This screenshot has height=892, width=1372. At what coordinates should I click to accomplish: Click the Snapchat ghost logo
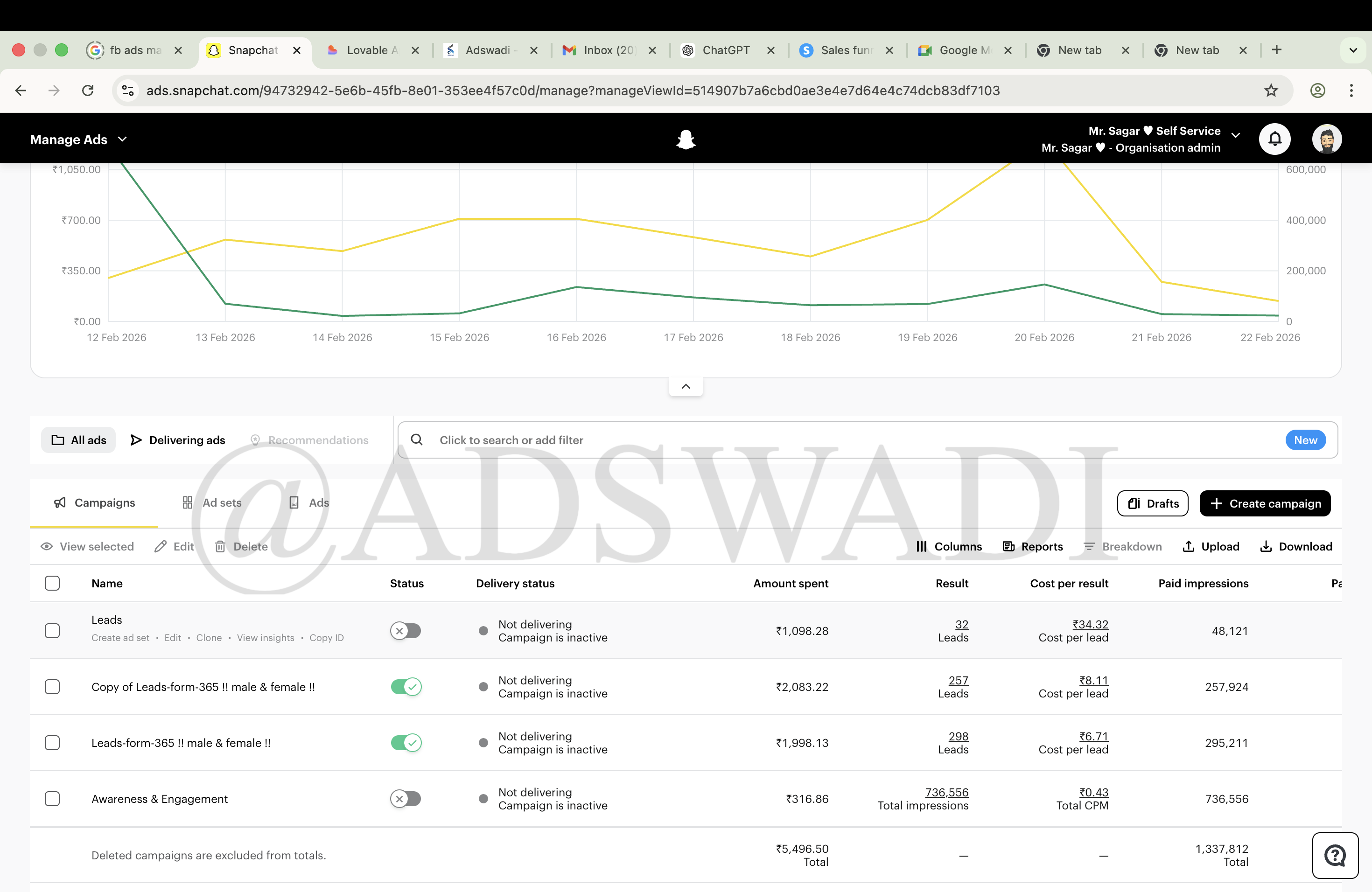[686, 139]
